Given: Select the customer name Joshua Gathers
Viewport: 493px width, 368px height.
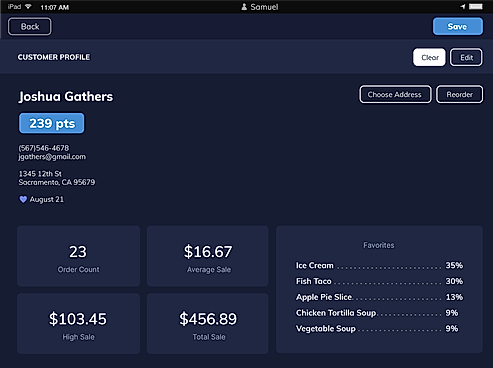Looking at the screenshot, I should pos(66,96).
